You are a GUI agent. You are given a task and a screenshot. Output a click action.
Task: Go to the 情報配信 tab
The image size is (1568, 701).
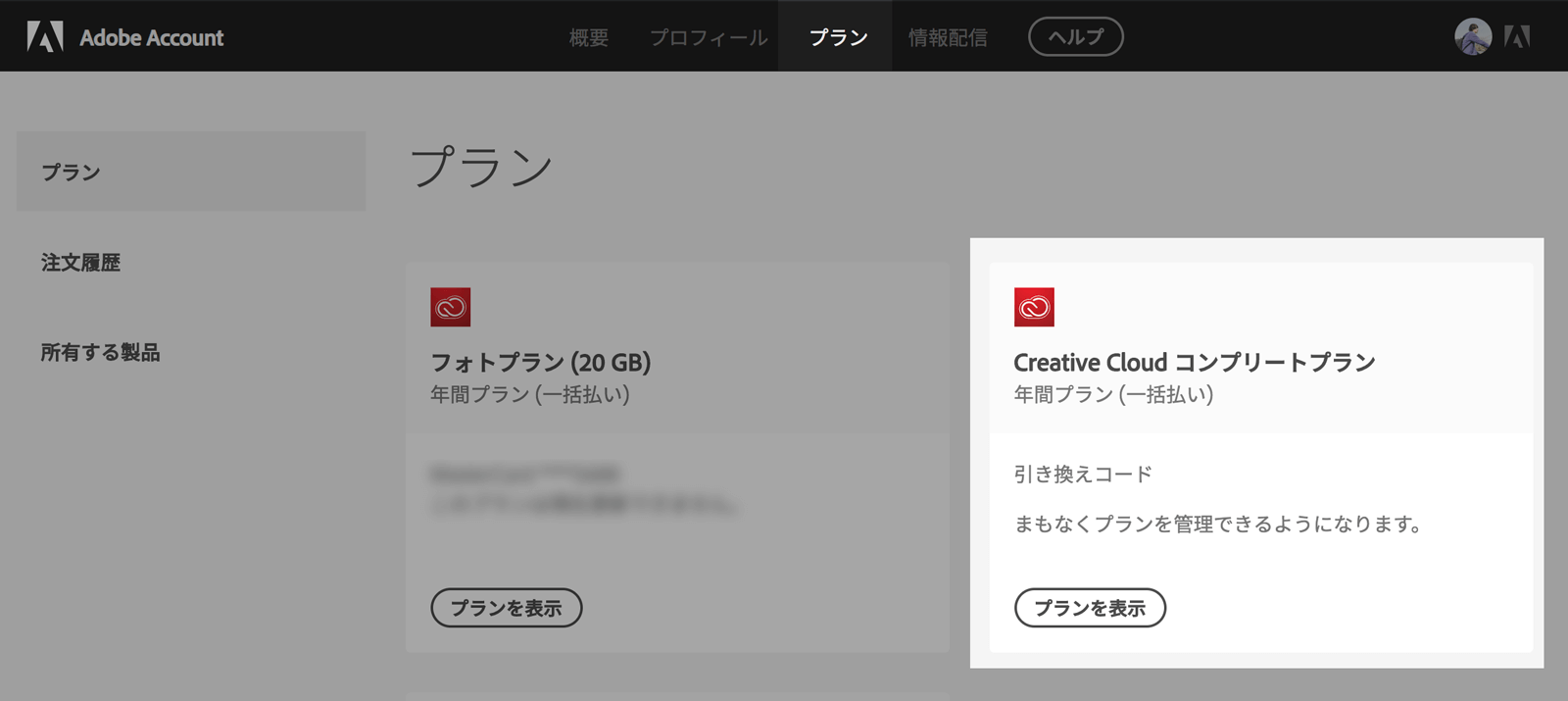click(948, 37)
